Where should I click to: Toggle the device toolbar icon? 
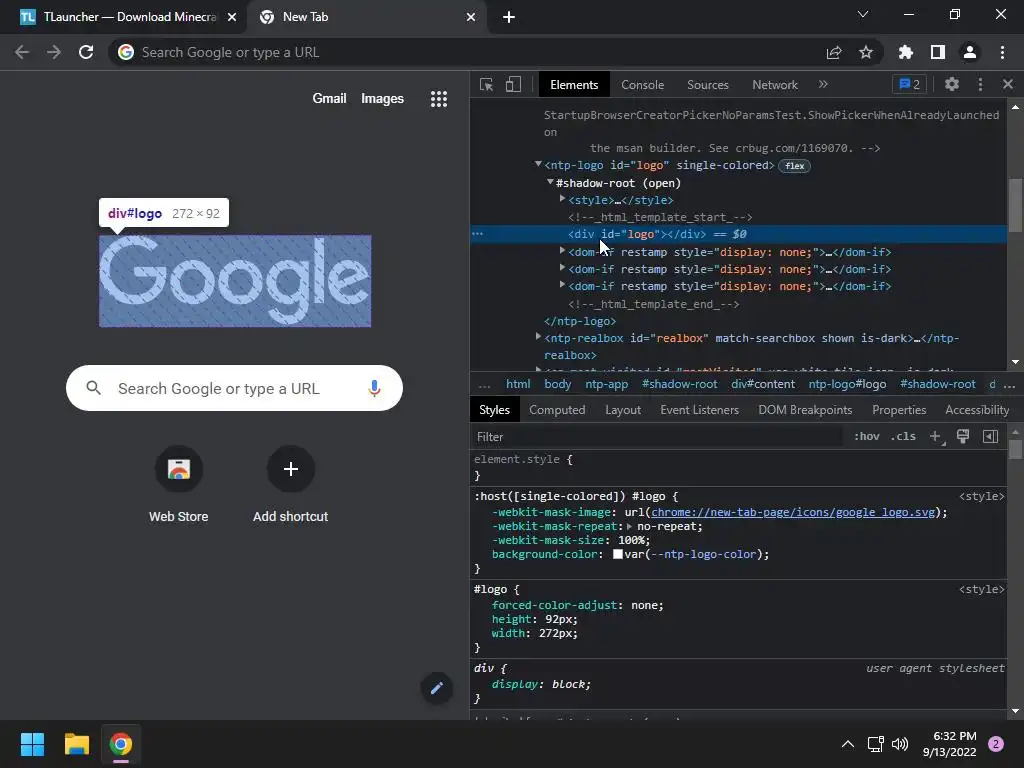[x=513, y=85]
